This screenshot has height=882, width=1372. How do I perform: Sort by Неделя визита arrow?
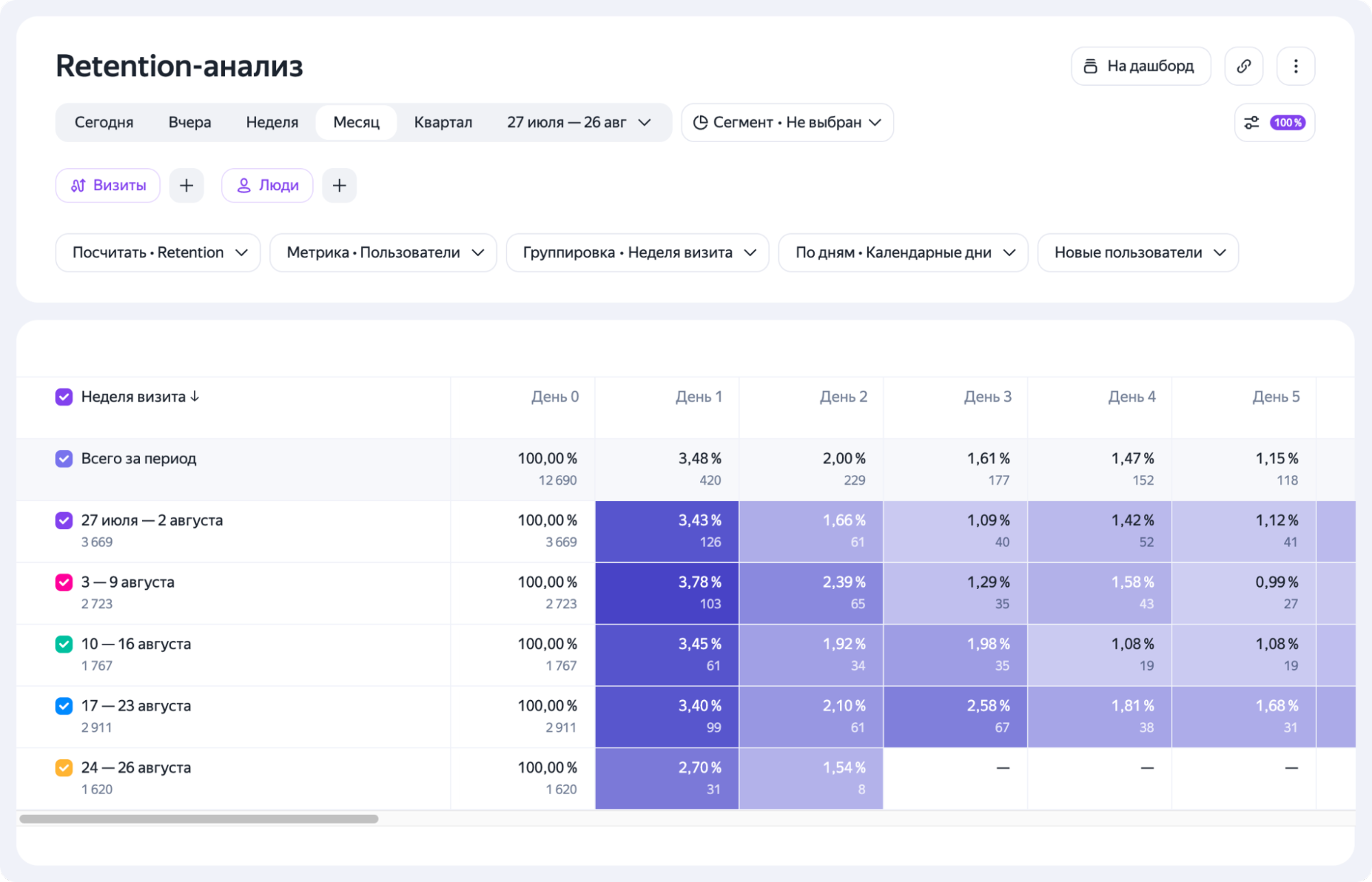[195, 397]
